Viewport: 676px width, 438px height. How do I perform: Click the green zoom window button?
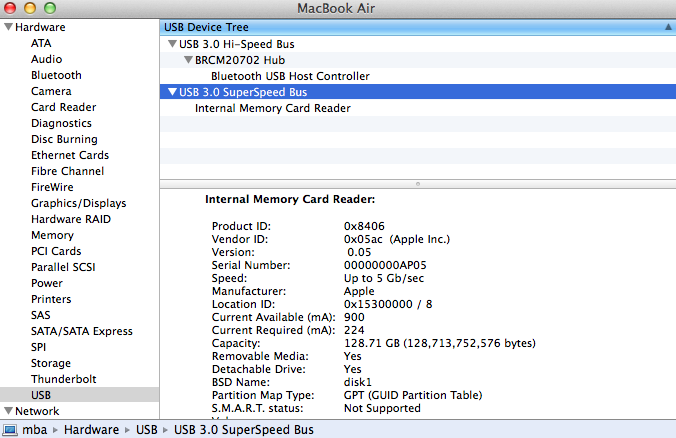point(50,8)
